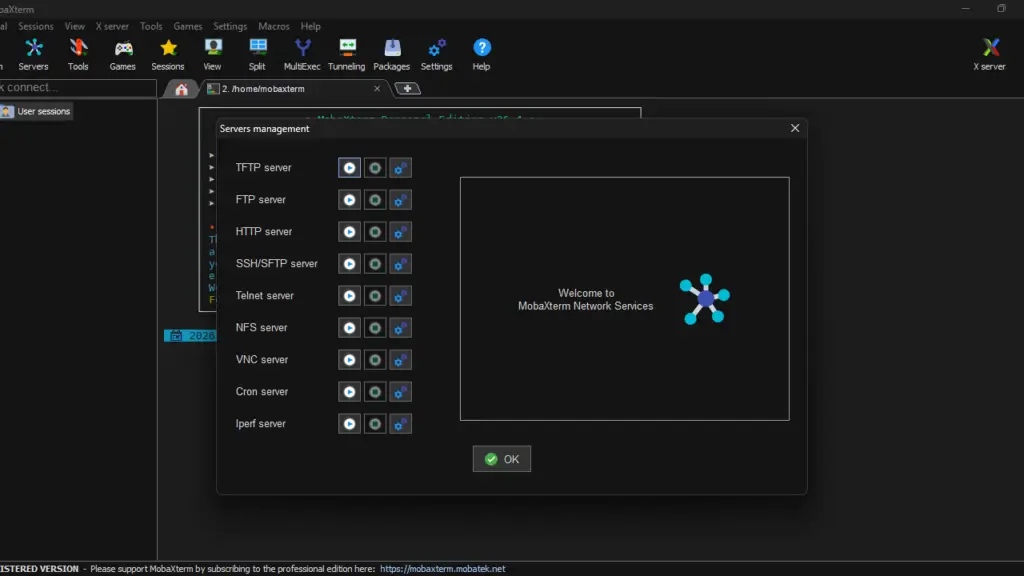Image resolution: width=1024 pixels, height=576 pixels.
Task: Open the View menu
Action: click(x=74, y=26)
